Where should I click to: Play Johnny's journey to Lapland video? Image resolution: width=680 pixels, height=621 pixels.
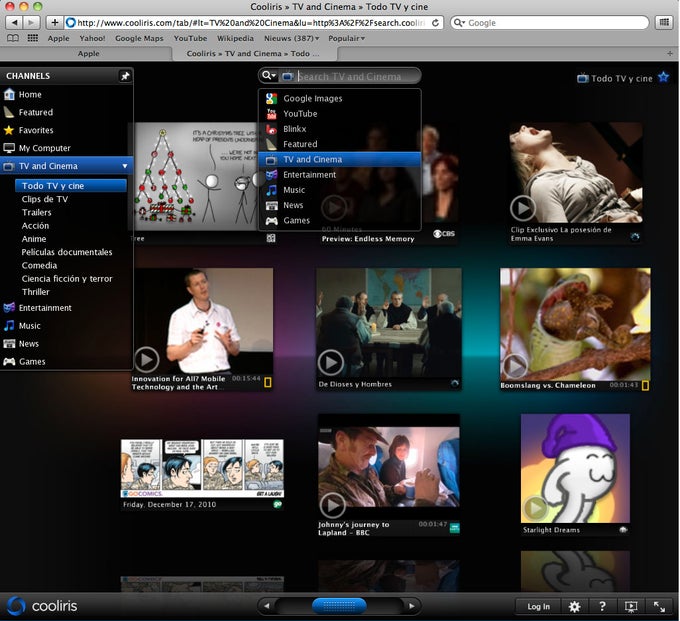333,505
